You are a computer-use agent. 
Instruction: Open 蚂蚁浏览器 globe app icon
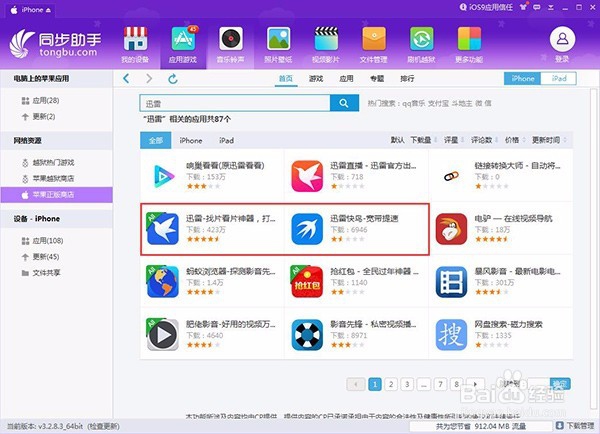[x=162, y=281]
